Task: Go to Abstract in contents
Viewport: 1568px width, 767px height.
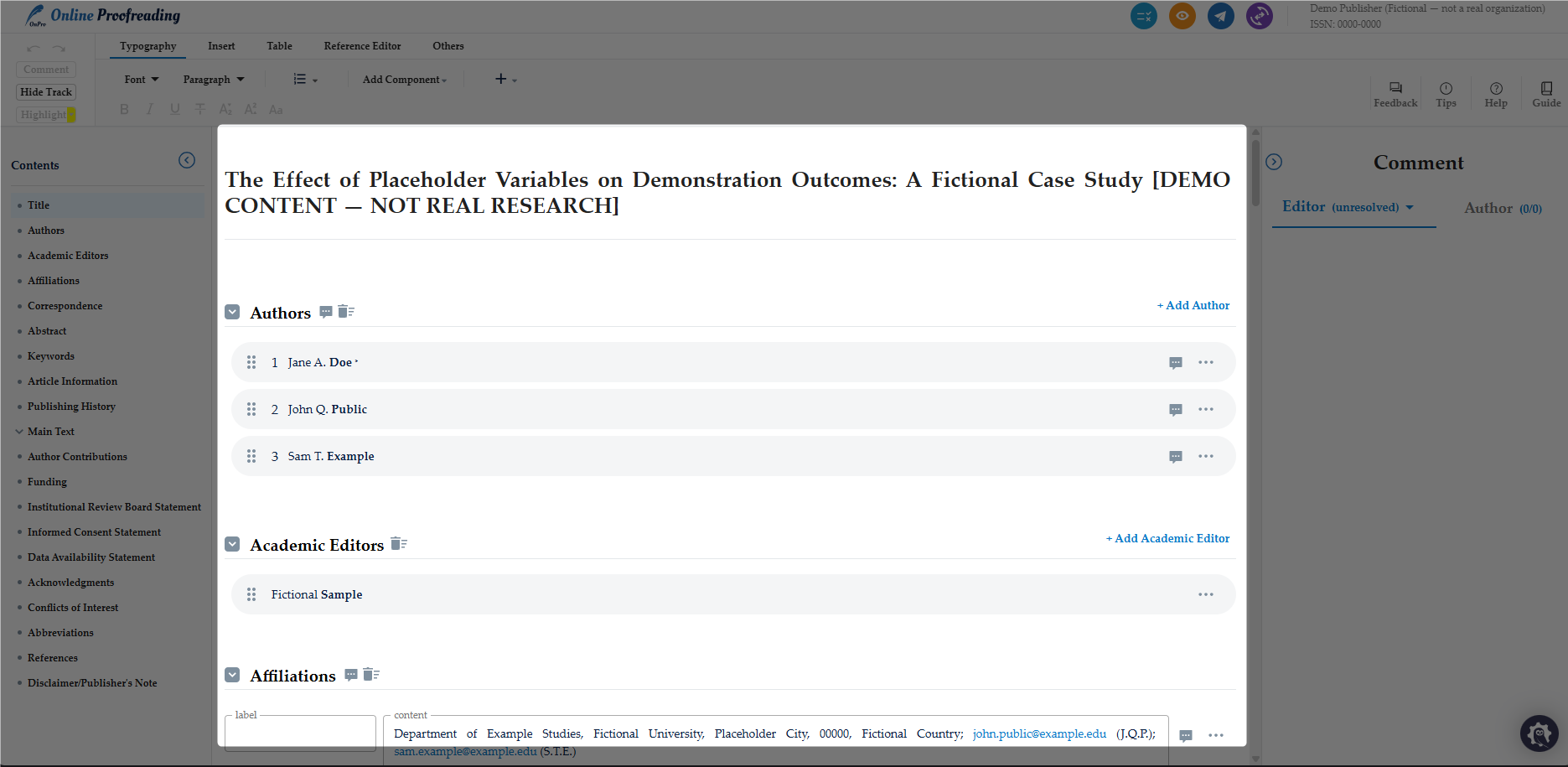Action: point(47,331)
